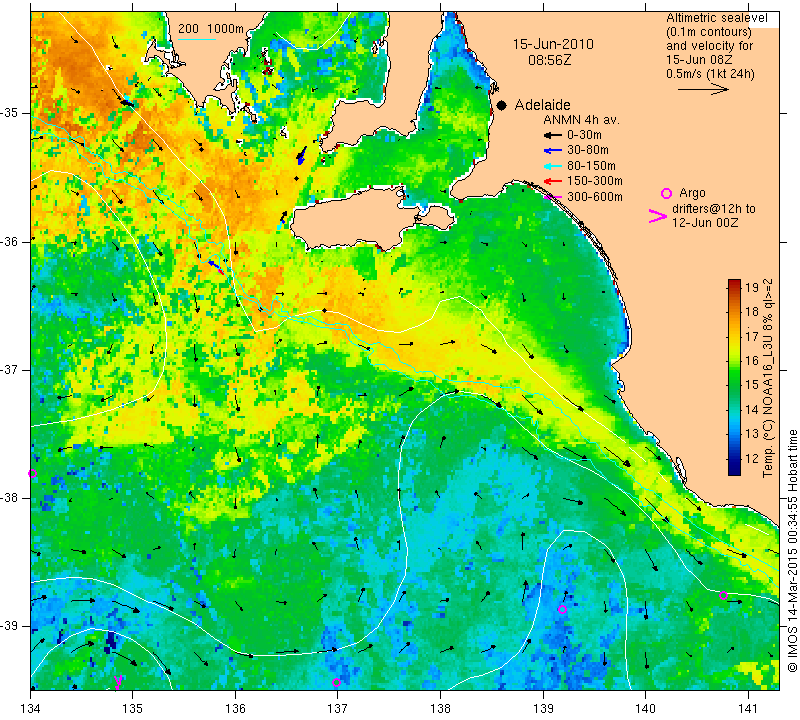Click the Argo float marker near 39S 139E
The image size is (800, 720).
[562, 610]
